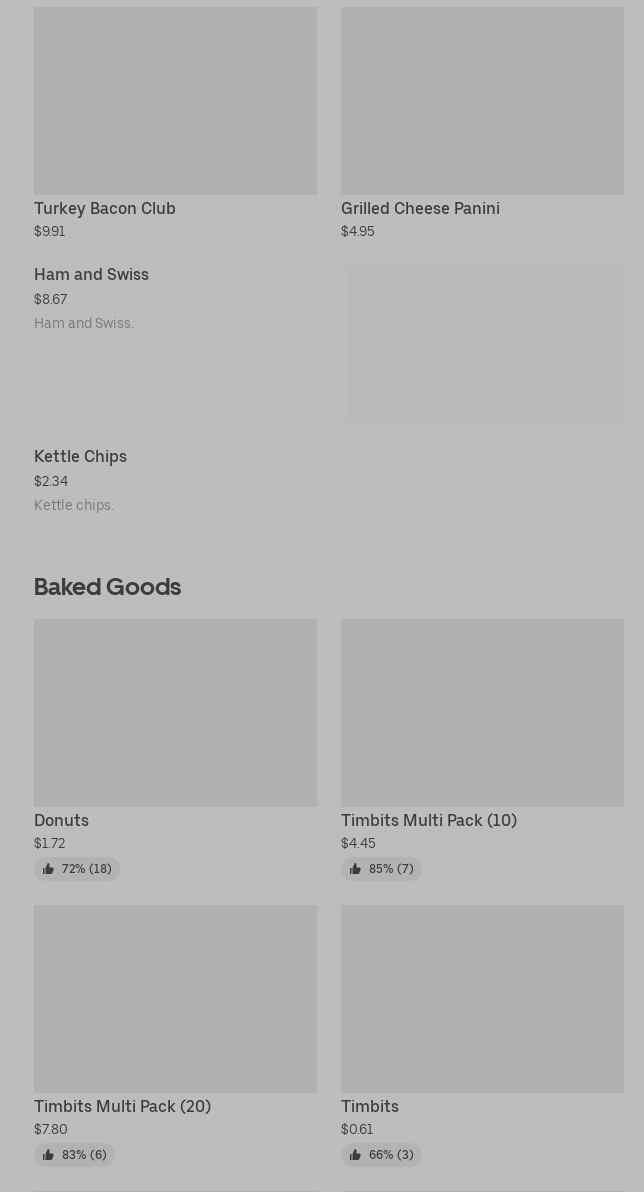Click the Timbits Multi Pack (20) title
Screen dimensions: 644x1192
[122, 1106]
